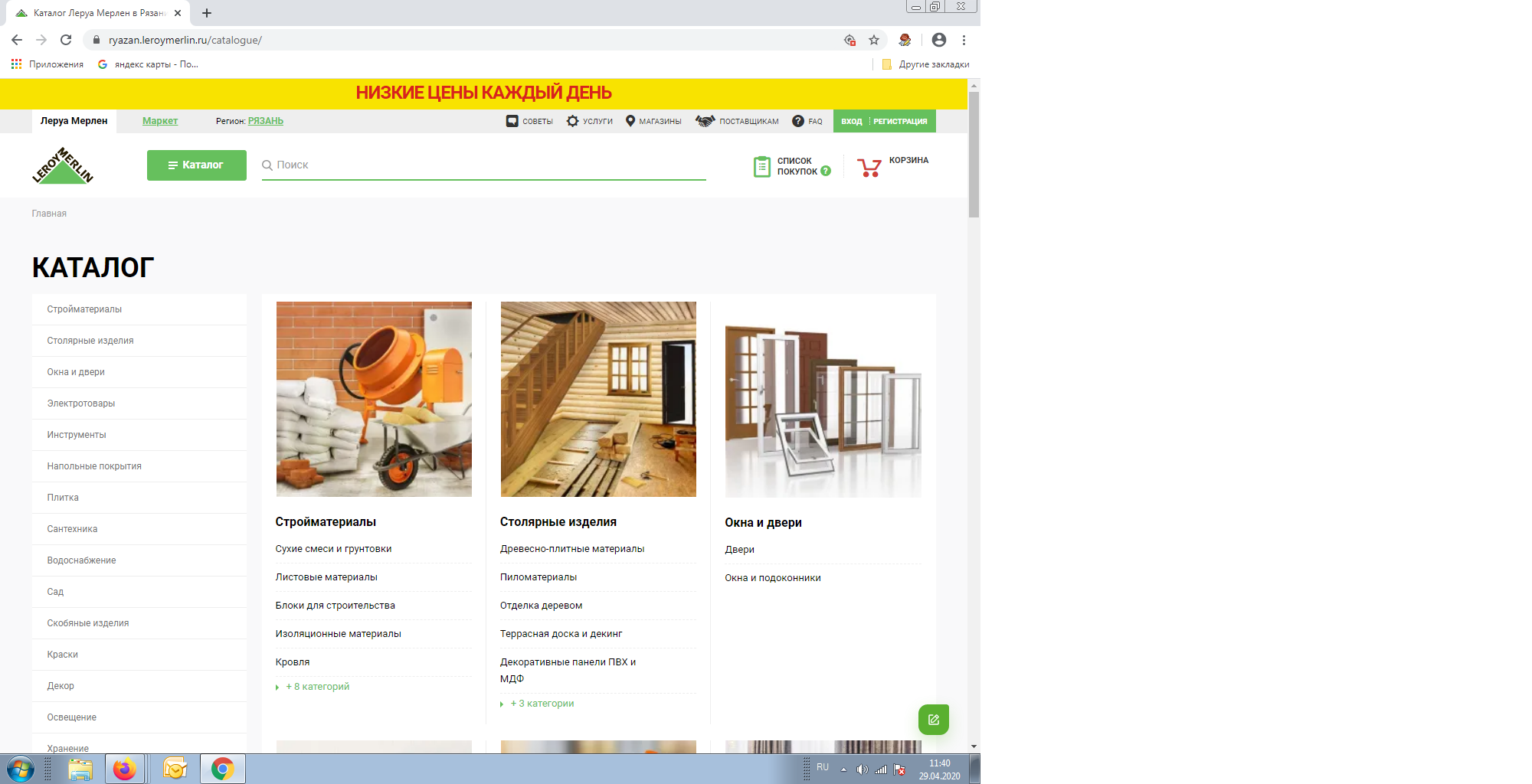Switch to Леруа Мерлен tab

point(74,121)
